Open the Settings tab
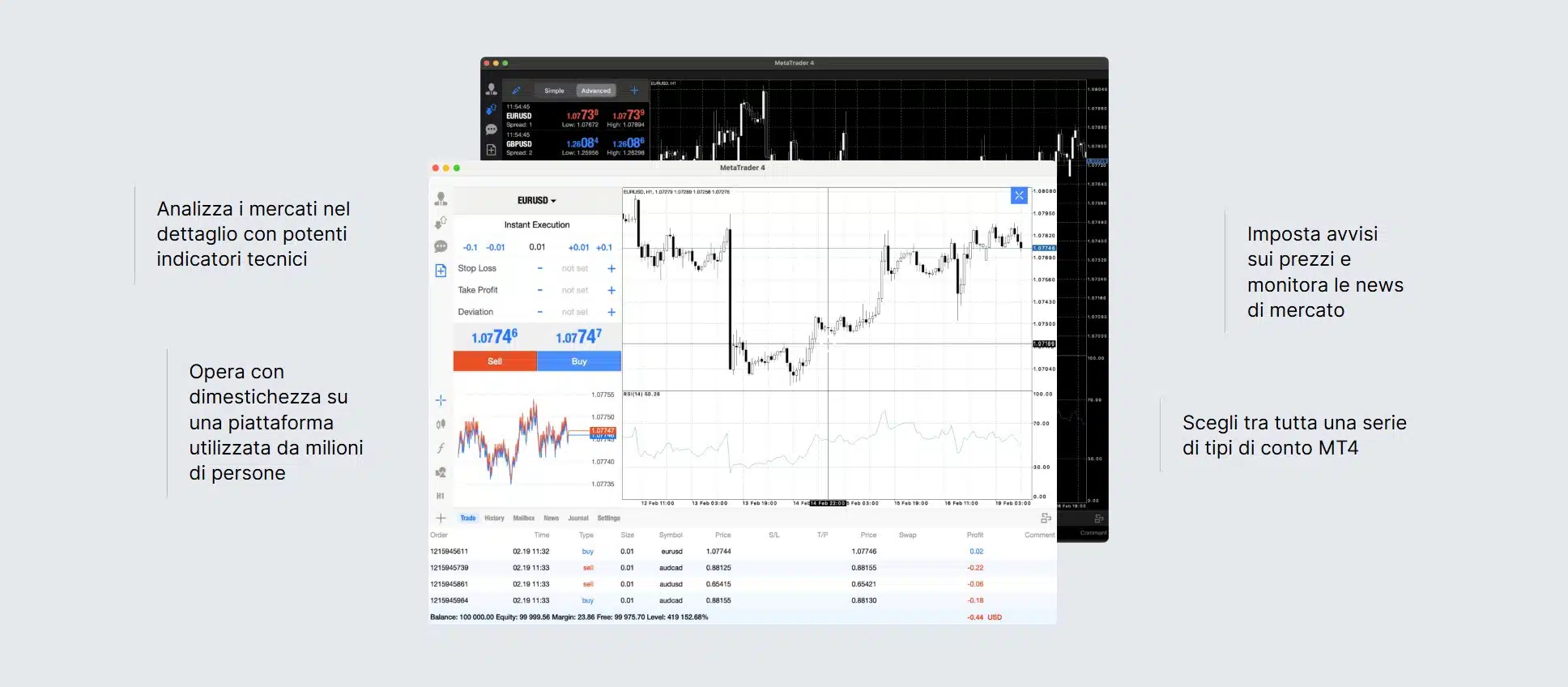The image size is (1568, 687). click(609, 518)
